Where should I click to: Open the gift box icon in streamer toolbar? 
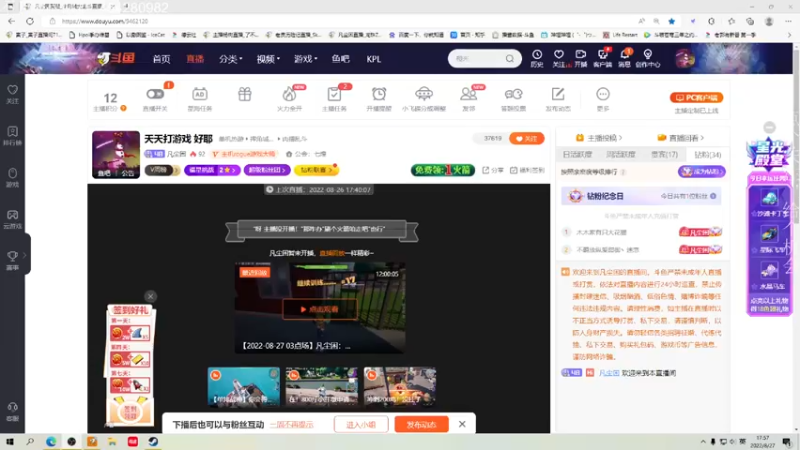[x=244, y=94]
